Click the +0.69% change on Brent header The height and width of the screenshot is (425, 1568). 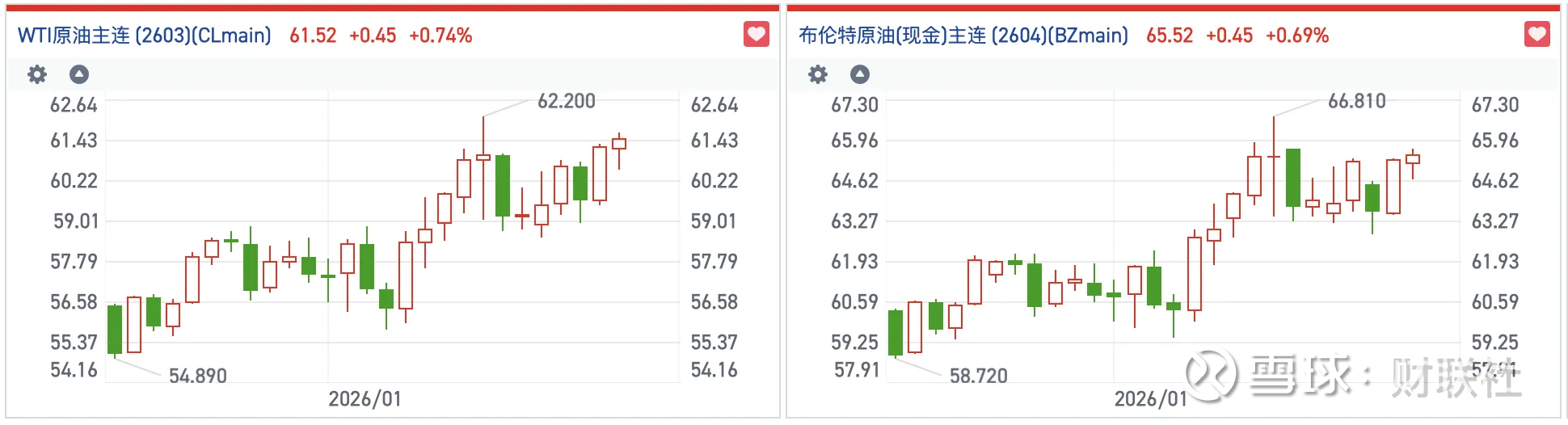(x=1297, y=36)
